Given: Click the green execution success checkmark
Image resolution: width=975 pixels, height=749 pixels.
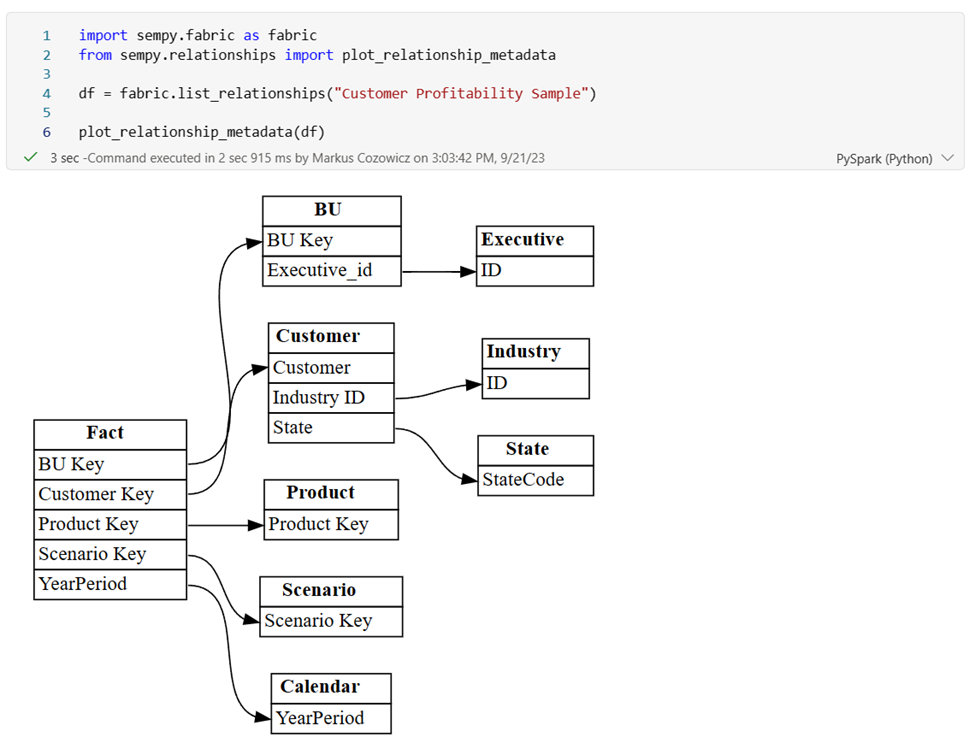Looking at the screenshot, I should 28,157.
